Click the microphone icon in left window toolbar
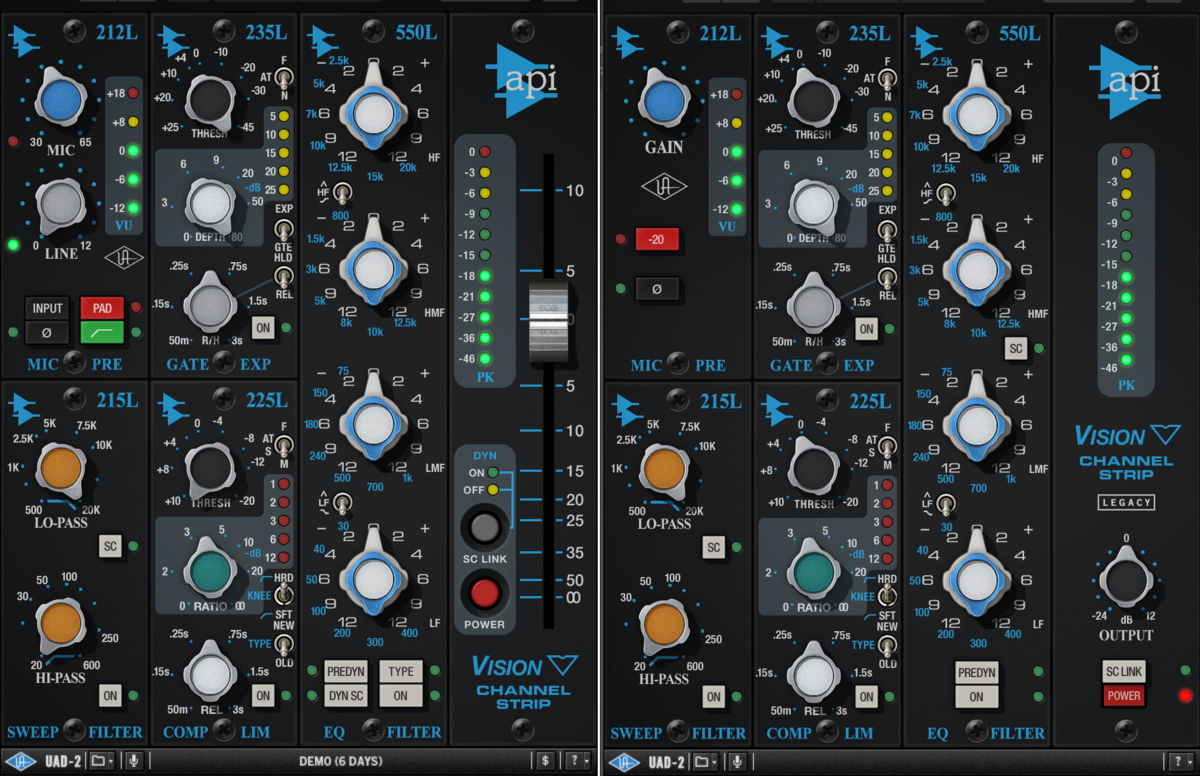The width and height of the screenshot is (1200, 776). click(x=133, y=761)
